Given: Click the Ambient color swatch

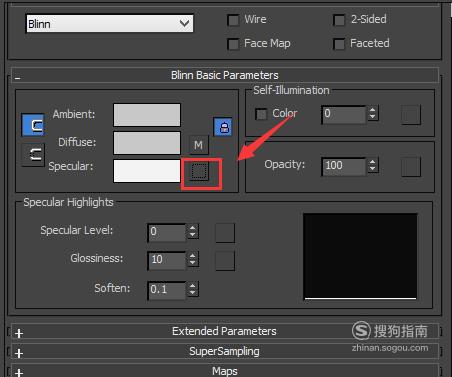Looking at the screenshot, I should tap(147, 115).
